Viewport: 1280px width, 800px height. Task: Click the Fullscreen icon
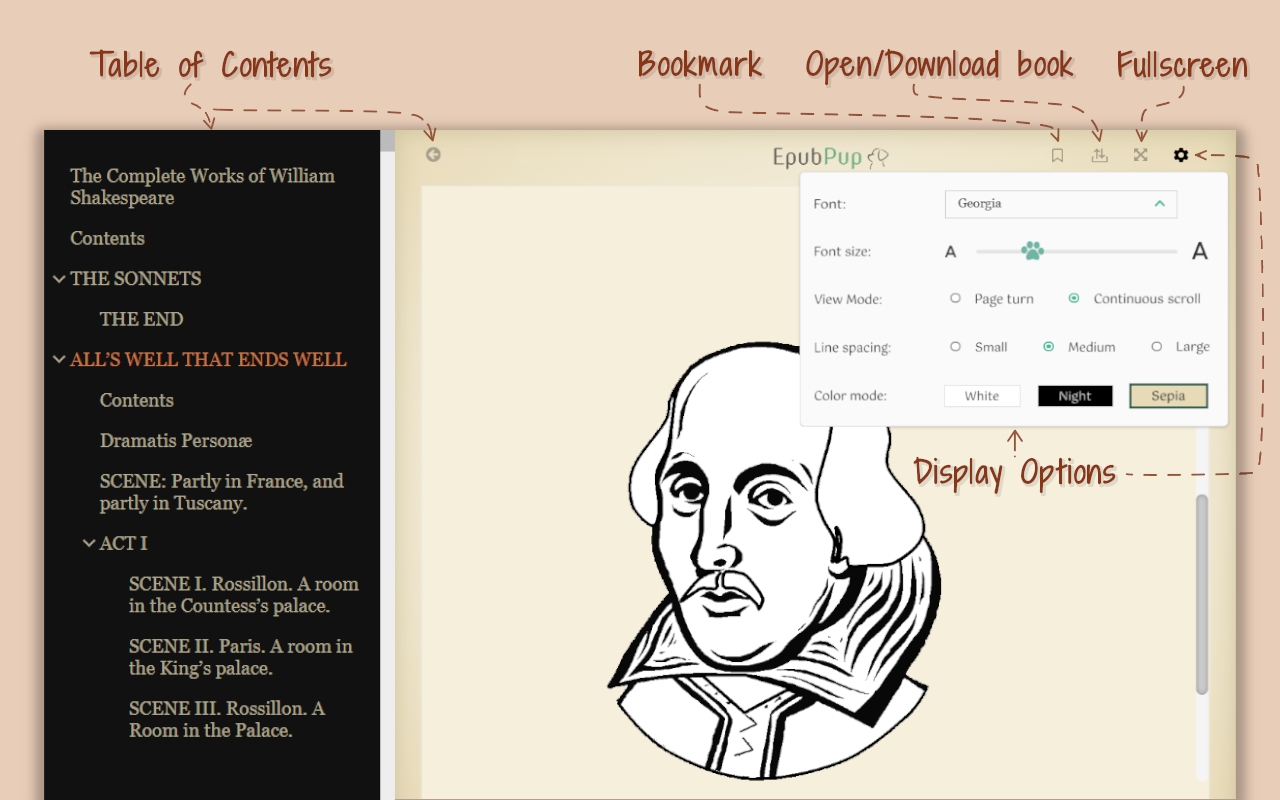[x=1140, y=155]
